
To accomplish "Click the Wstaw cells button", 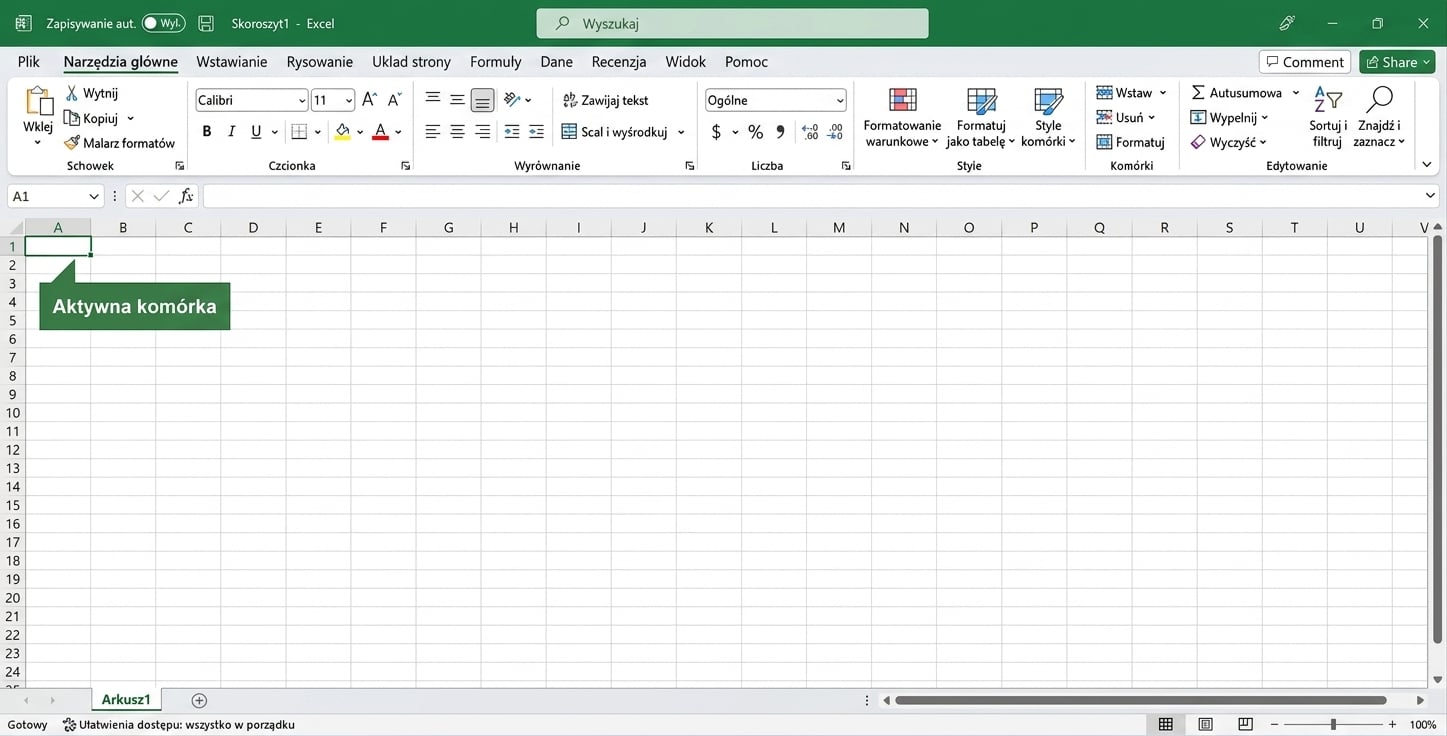I will 1132,93.
